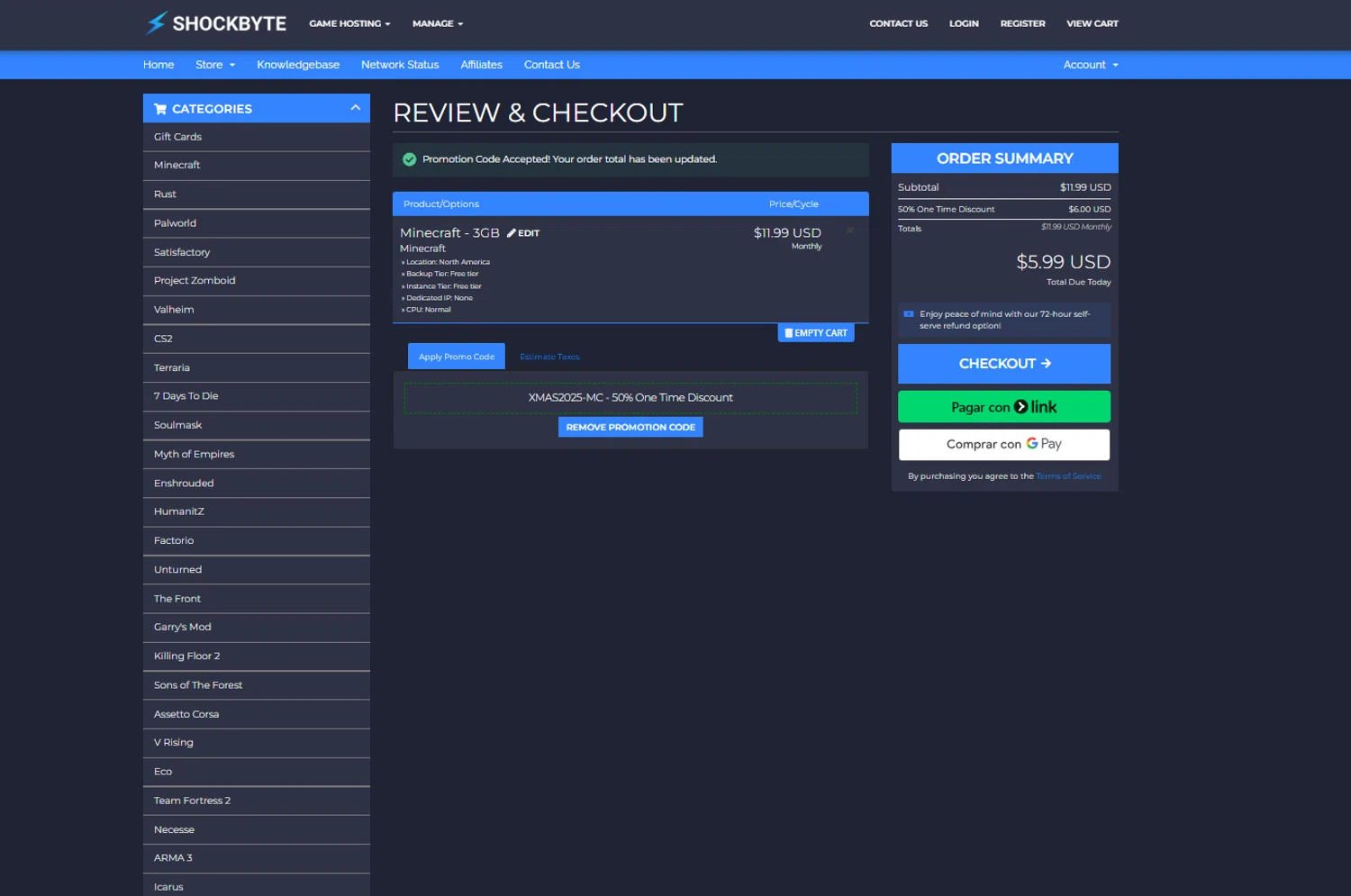Go to the Home menu item
Viewport: 1351px width, 896px height.
coord(159,65)
